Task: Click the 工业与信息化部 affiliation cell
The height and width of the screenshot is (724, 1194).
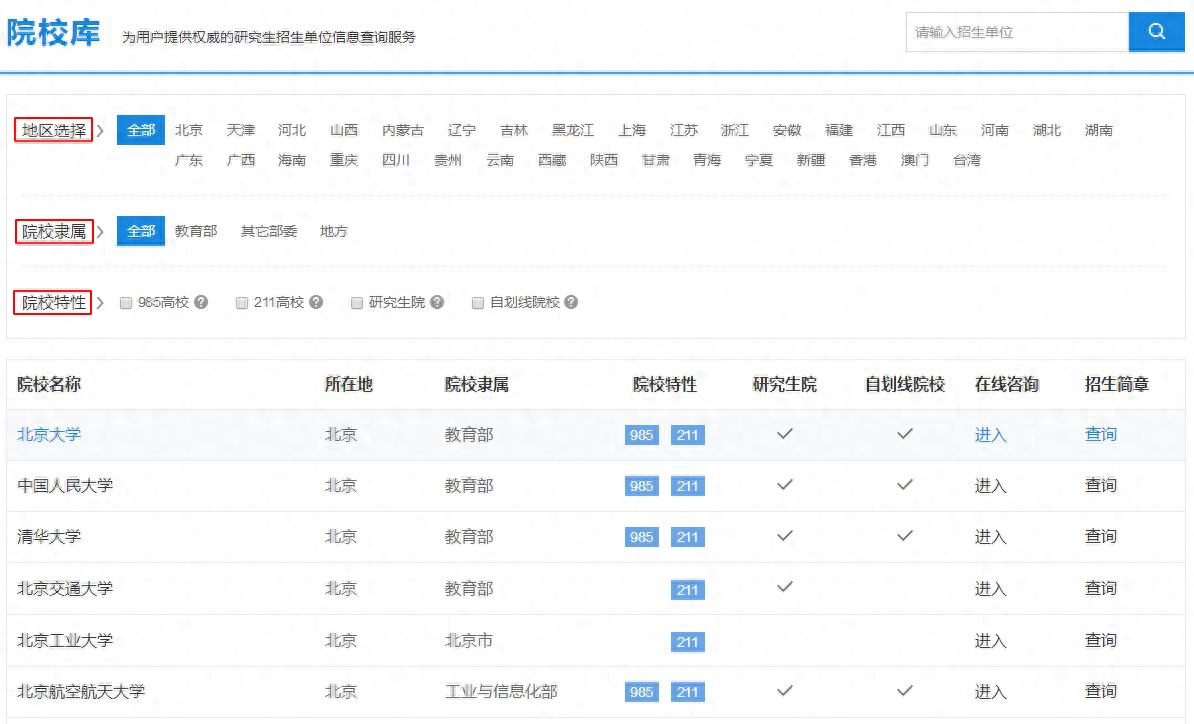Action: tap(501, 691)
